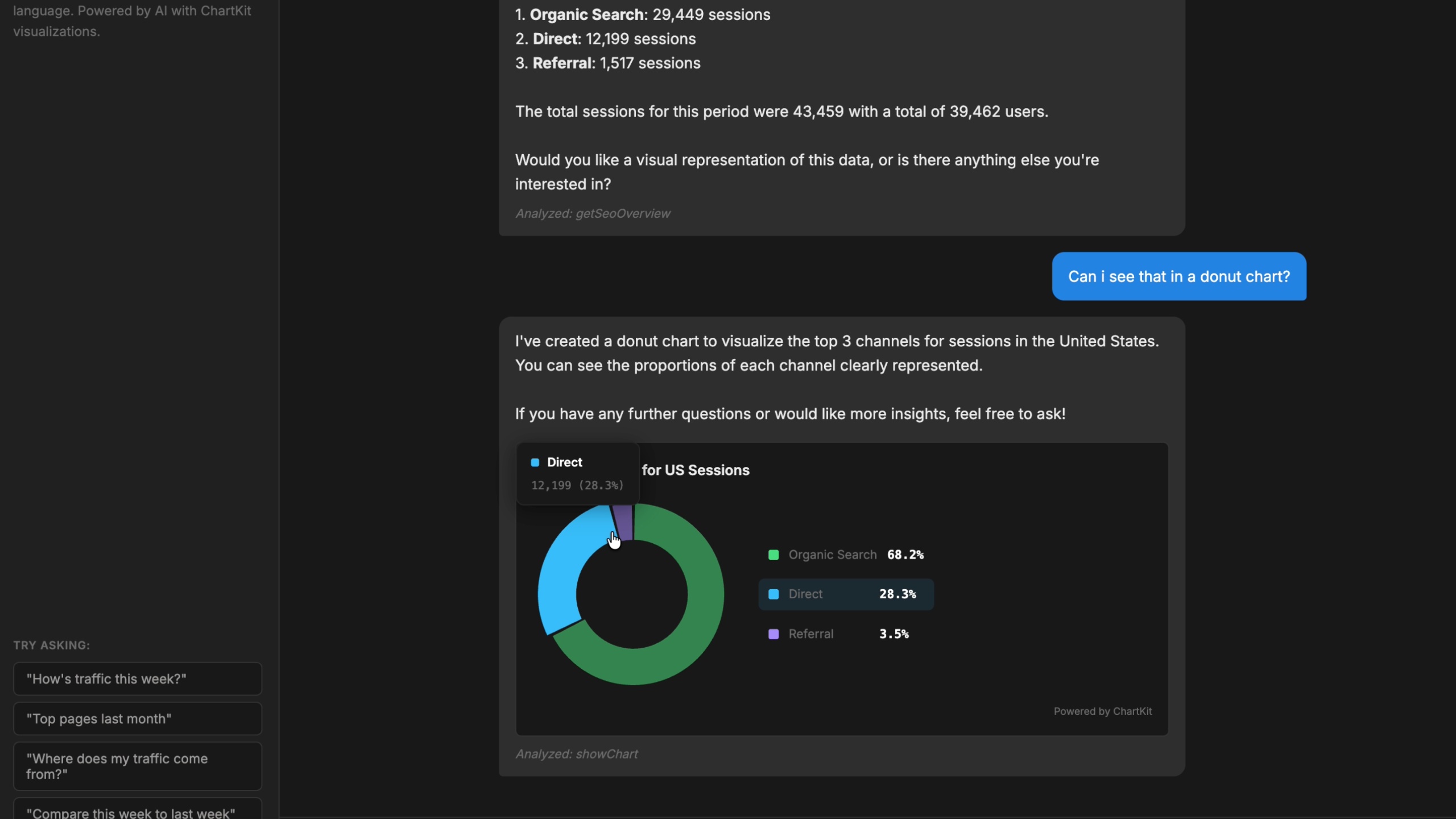Expand the 'Analyzed: showChart' details

(576, 754)
